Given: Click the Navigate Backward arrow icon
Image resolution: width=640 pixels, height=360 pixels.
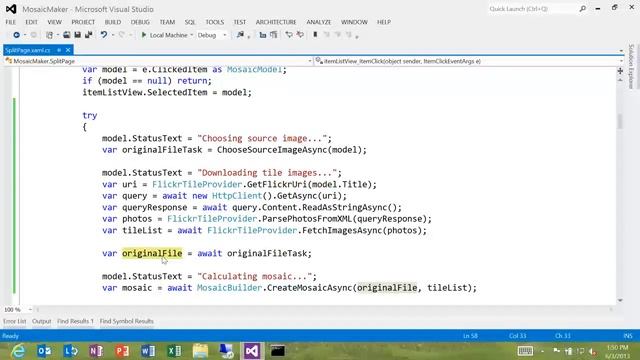Looking at the screenshot, I should click(x=16, y=35).
